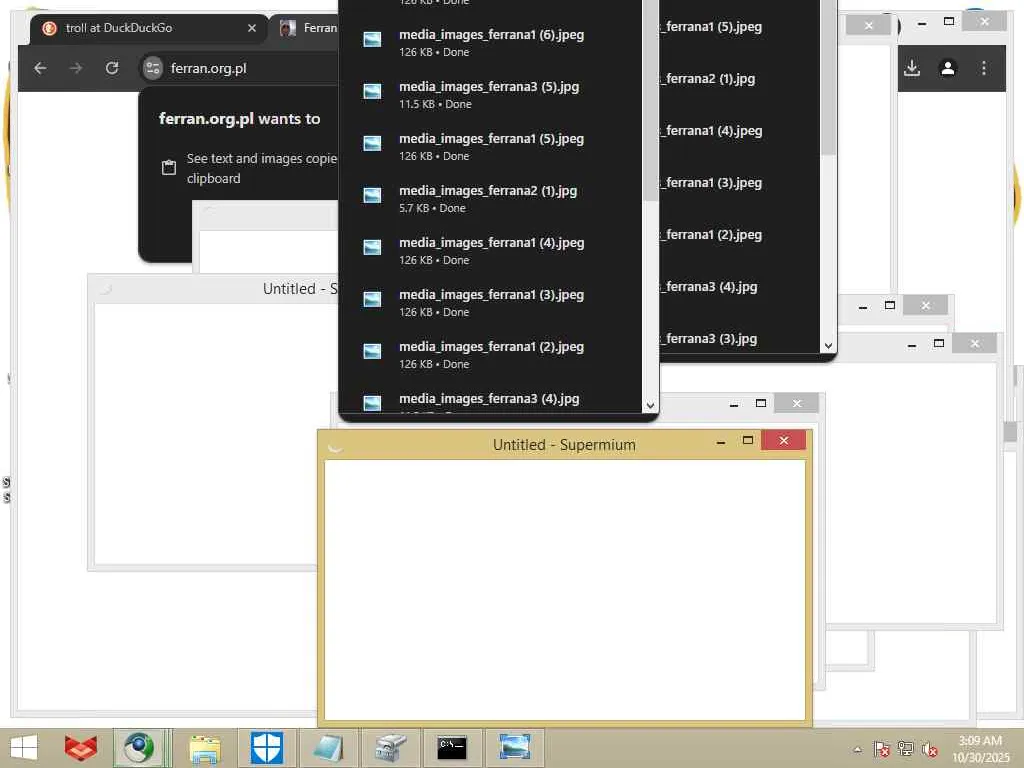Open the Downloads toolbar icon
Viewport: 1024px width, 768px height.
[912, 68]
